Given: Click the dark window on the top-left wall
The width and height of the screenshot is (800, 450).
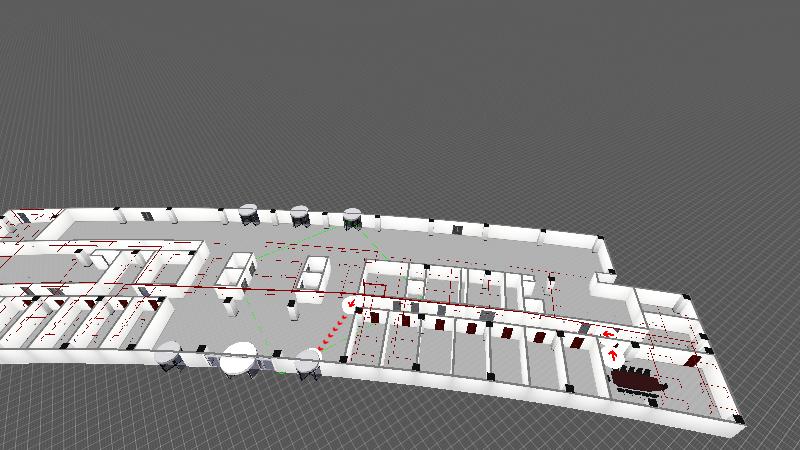Looking at the screenshot, I should [147, 216].
